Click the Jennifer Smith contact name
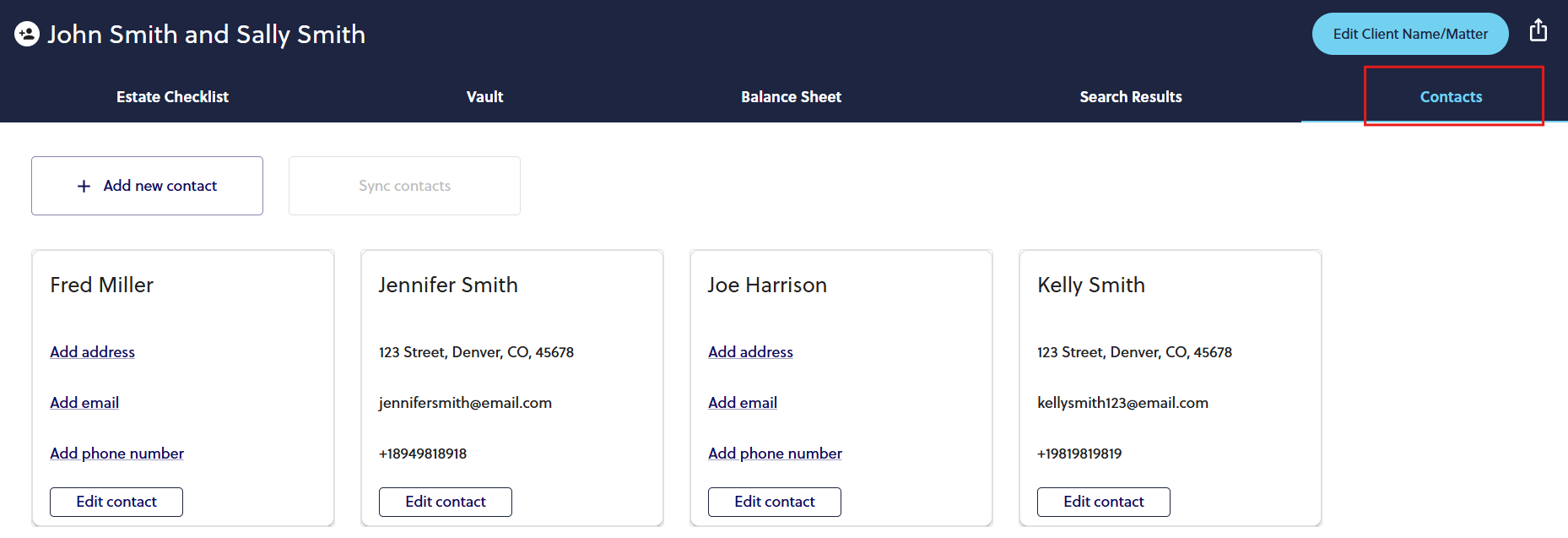The width and height of the screenshot is (1568, 538). coord(448,285)
